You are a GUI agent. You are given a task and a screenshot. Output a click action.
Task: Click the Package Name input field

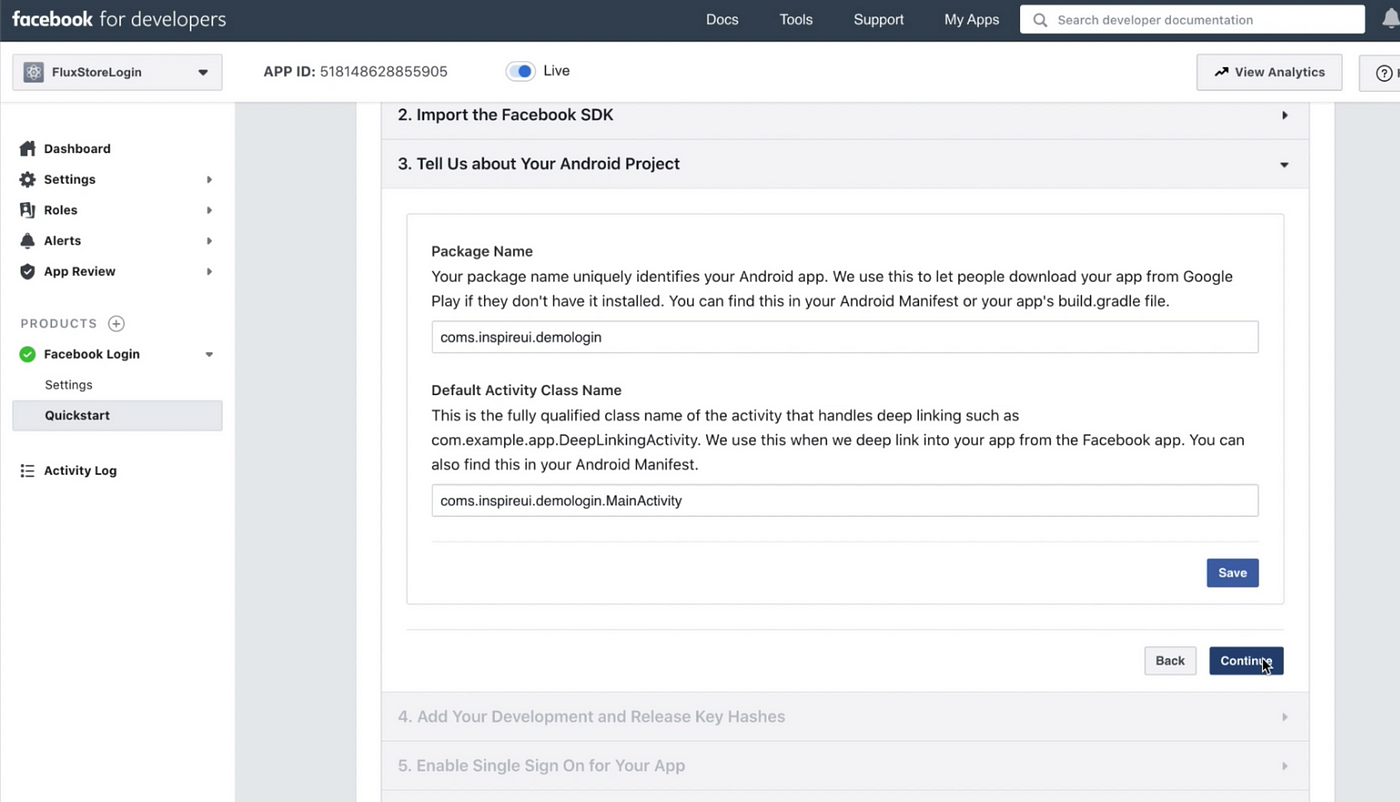845,337
